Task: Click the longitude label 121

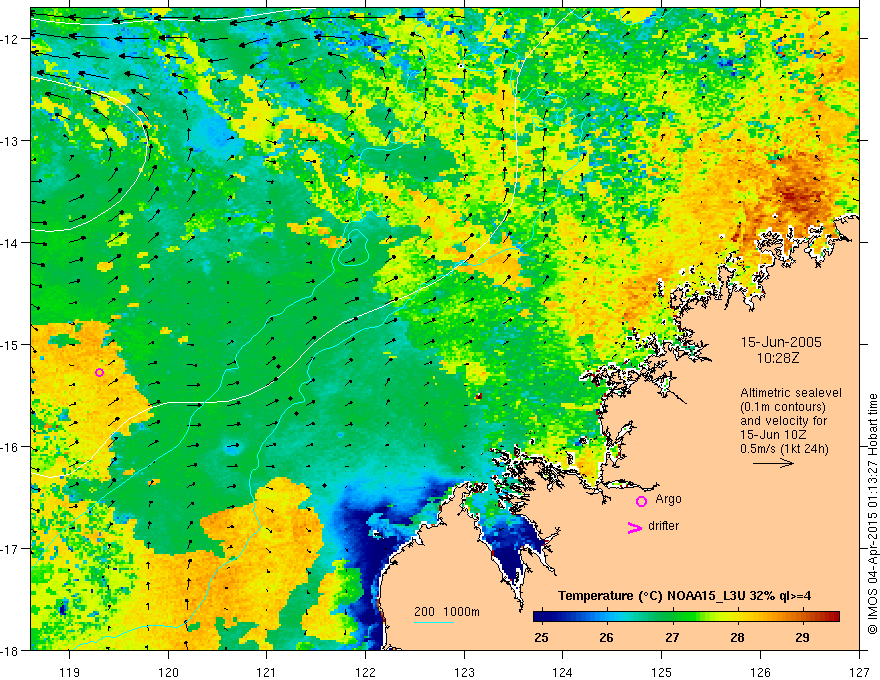Action: tap(267, 672)
